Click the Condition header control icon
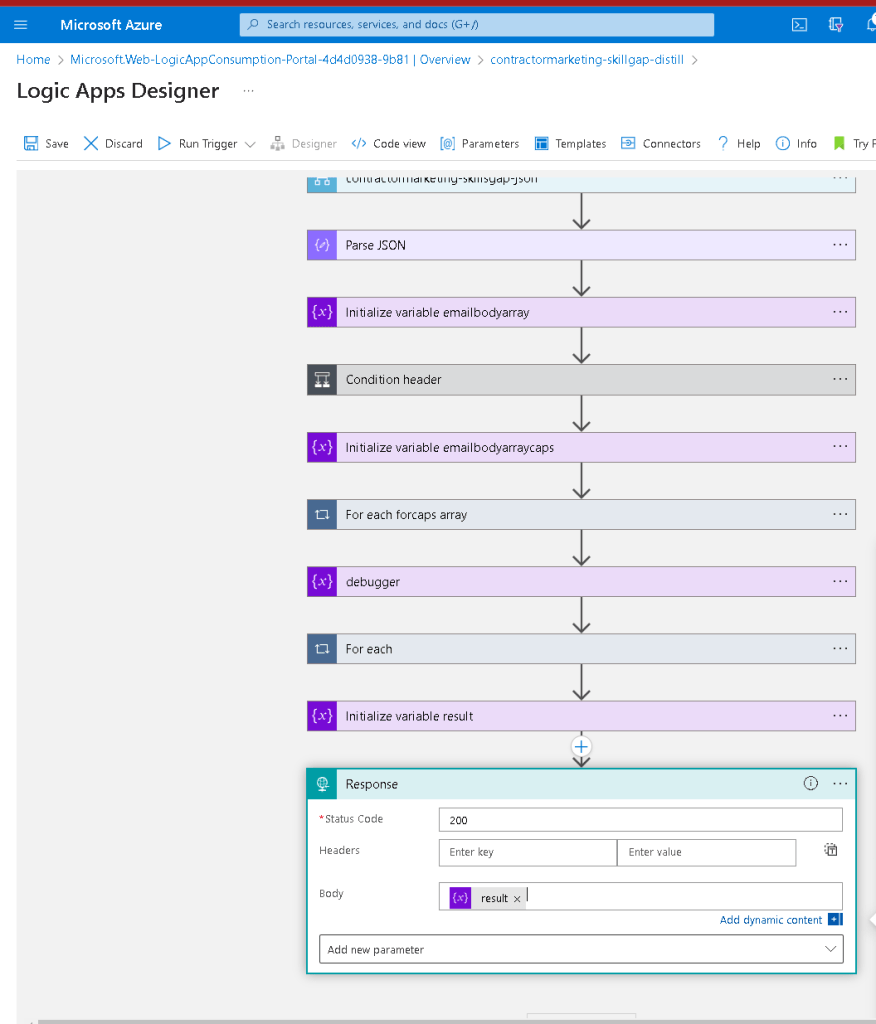The height and width of the screenshot is (1024, 876). [x=322, y=379]
